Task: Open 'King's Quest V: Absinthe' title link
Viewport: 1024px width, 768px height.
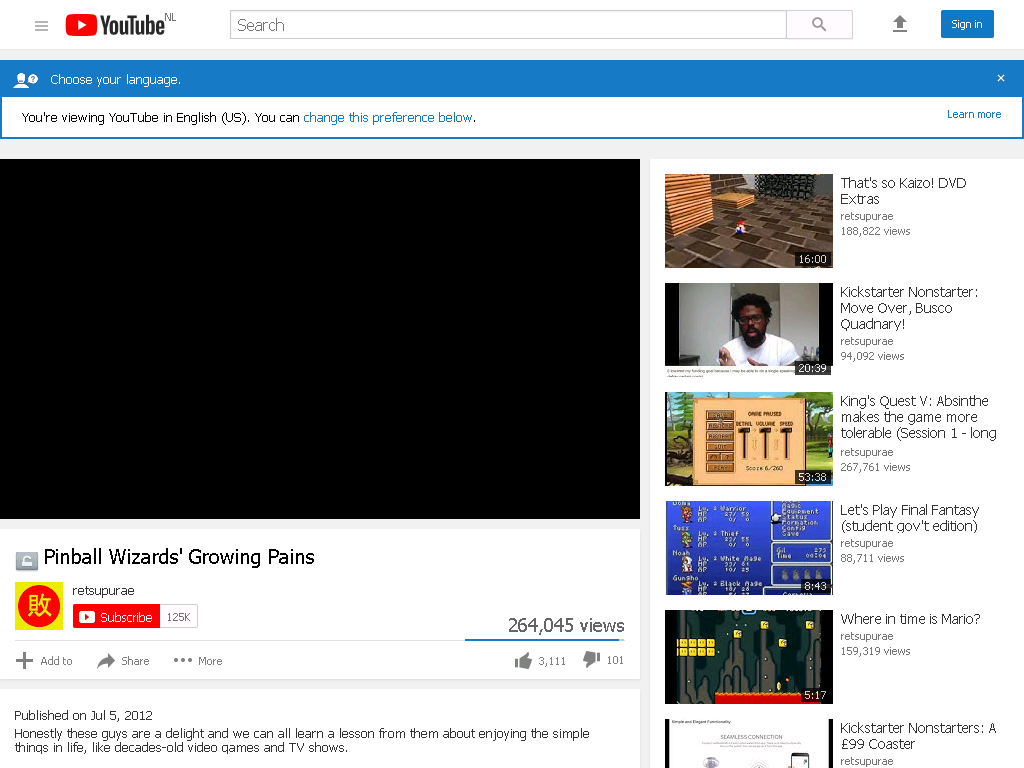Action: (x=918, y=417)
